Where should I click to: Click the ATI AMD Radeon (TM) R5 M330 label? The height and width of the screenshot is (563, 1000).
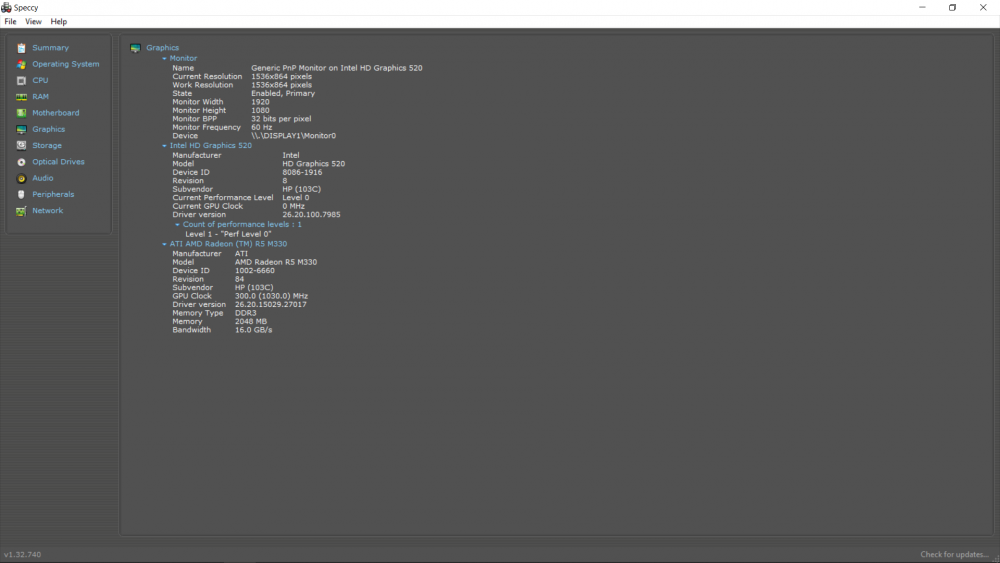click(228, 244)
